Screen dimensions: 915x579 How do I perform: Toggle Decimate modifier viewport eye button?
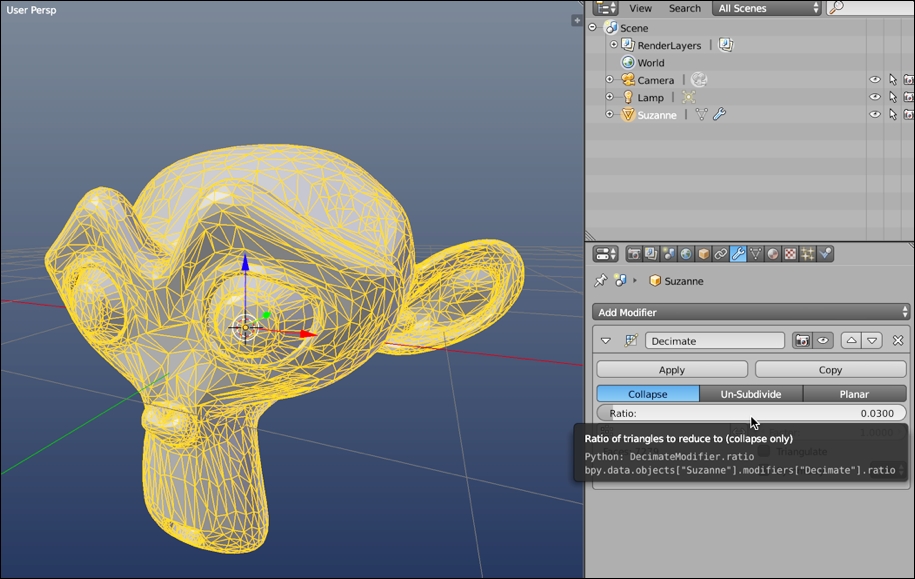(823, 340)
